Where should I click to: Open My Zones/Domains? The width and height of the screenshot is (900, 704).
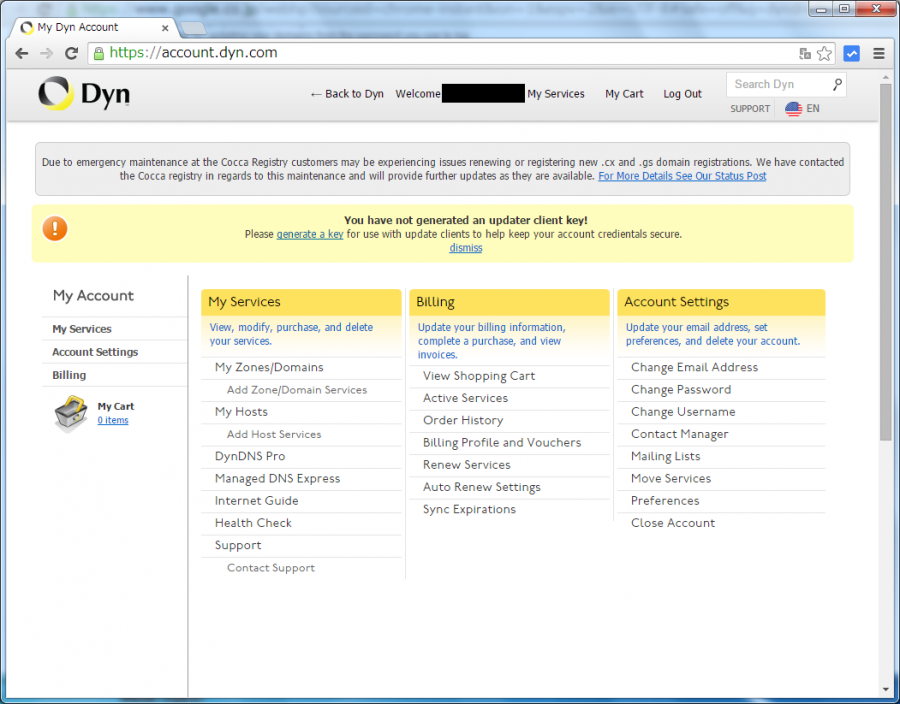269,367
